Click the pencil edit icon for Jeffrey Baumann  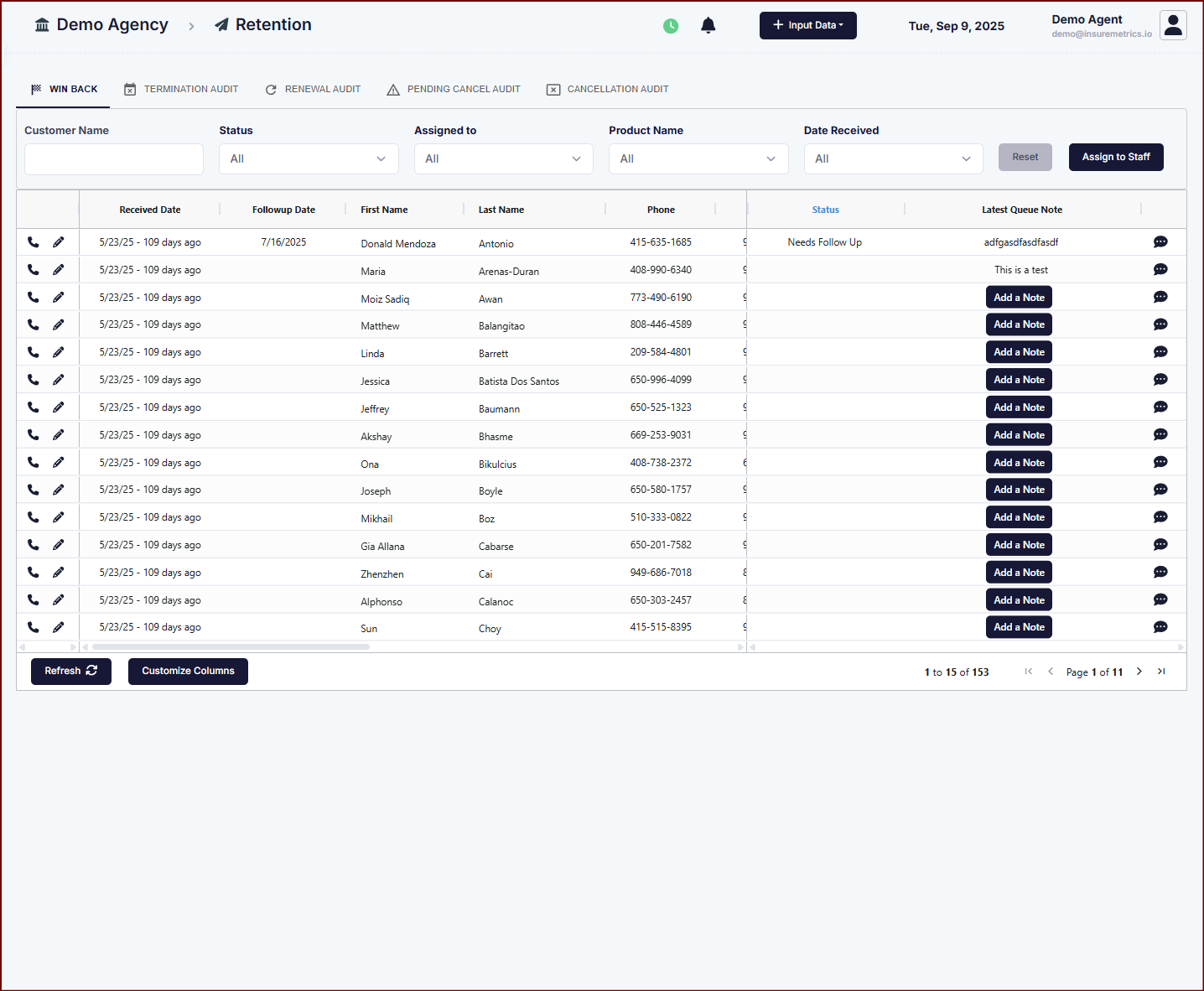coord(58,407)
